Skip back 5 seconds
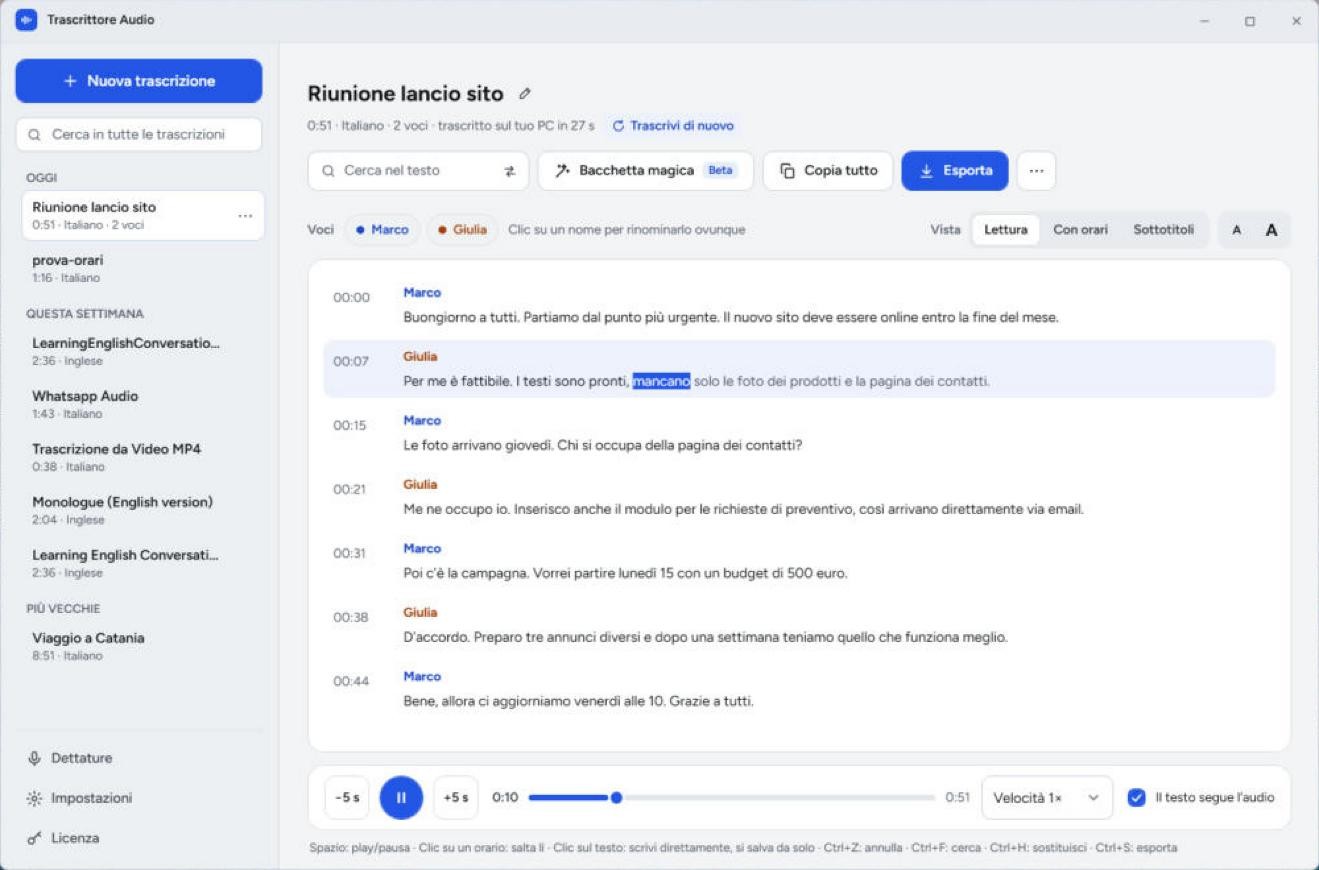The width and height of the screenshot is (1319, 870). coord(347,797)
